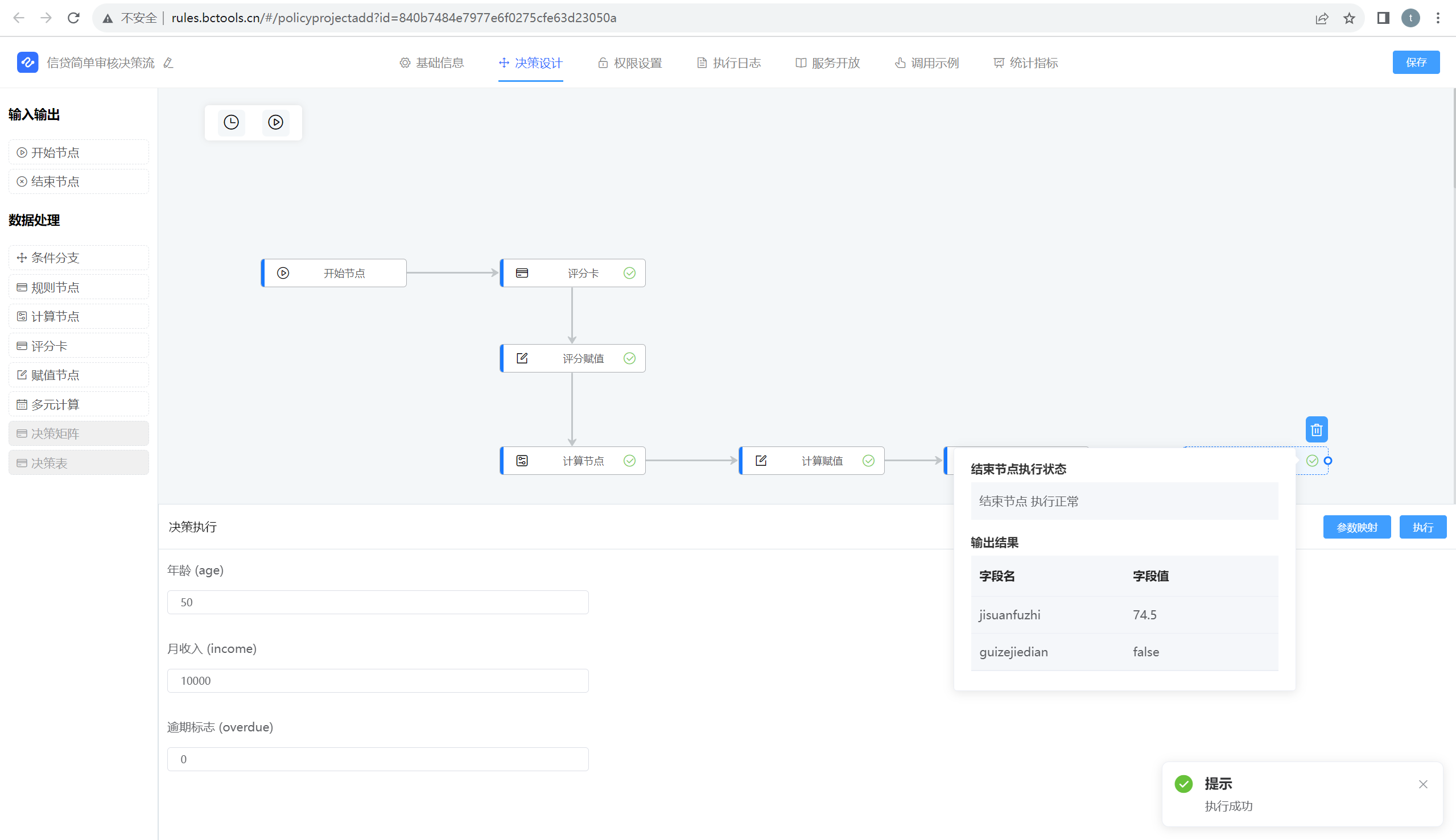Click the green success icon in notification

[x=1183, y=784]
